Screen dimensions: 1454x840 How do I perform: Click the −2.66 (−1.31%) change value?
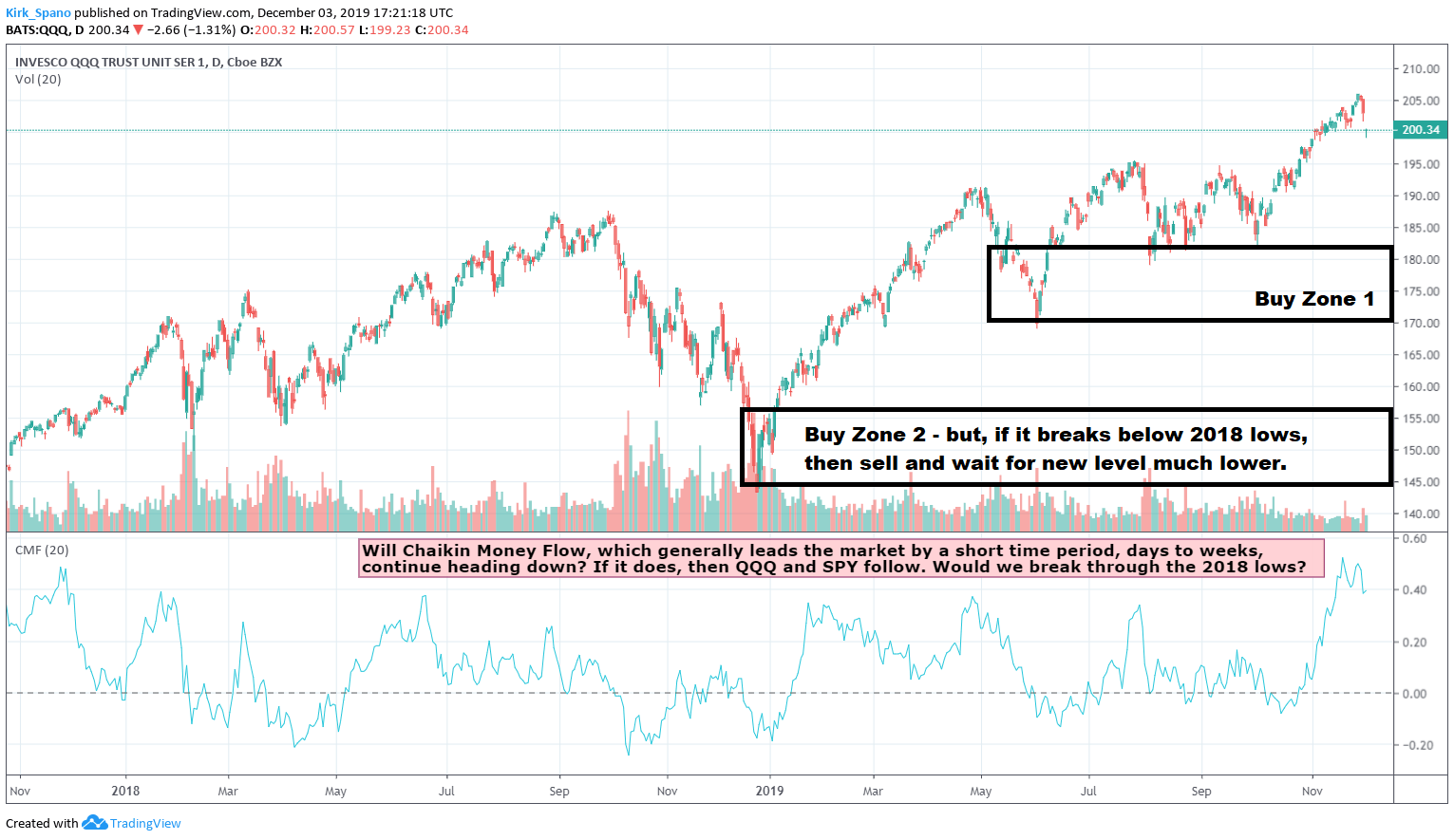(192, 29)
